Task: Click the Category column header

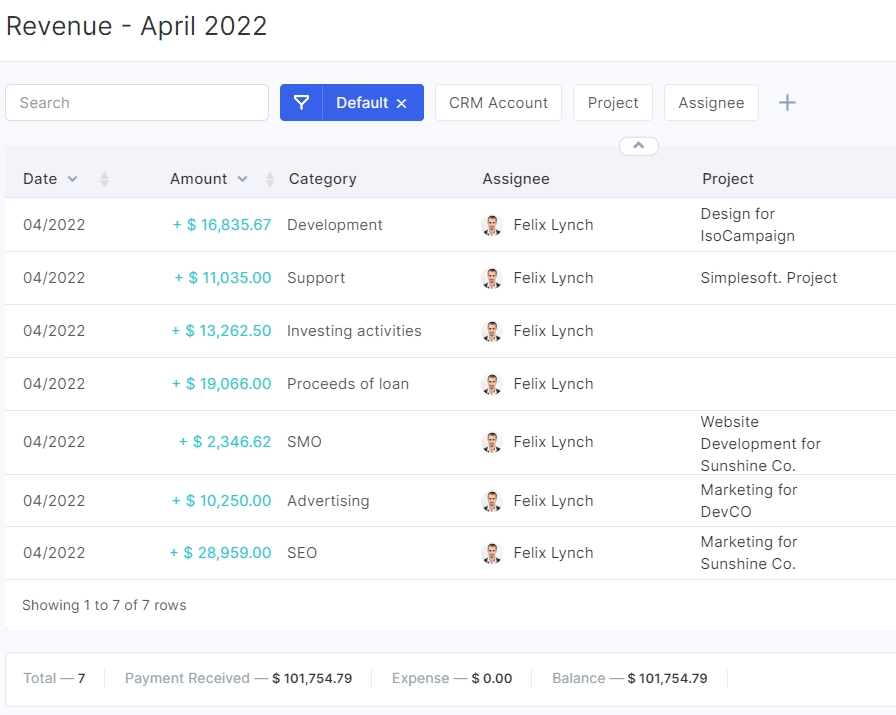Action: (x=322, y=179)
